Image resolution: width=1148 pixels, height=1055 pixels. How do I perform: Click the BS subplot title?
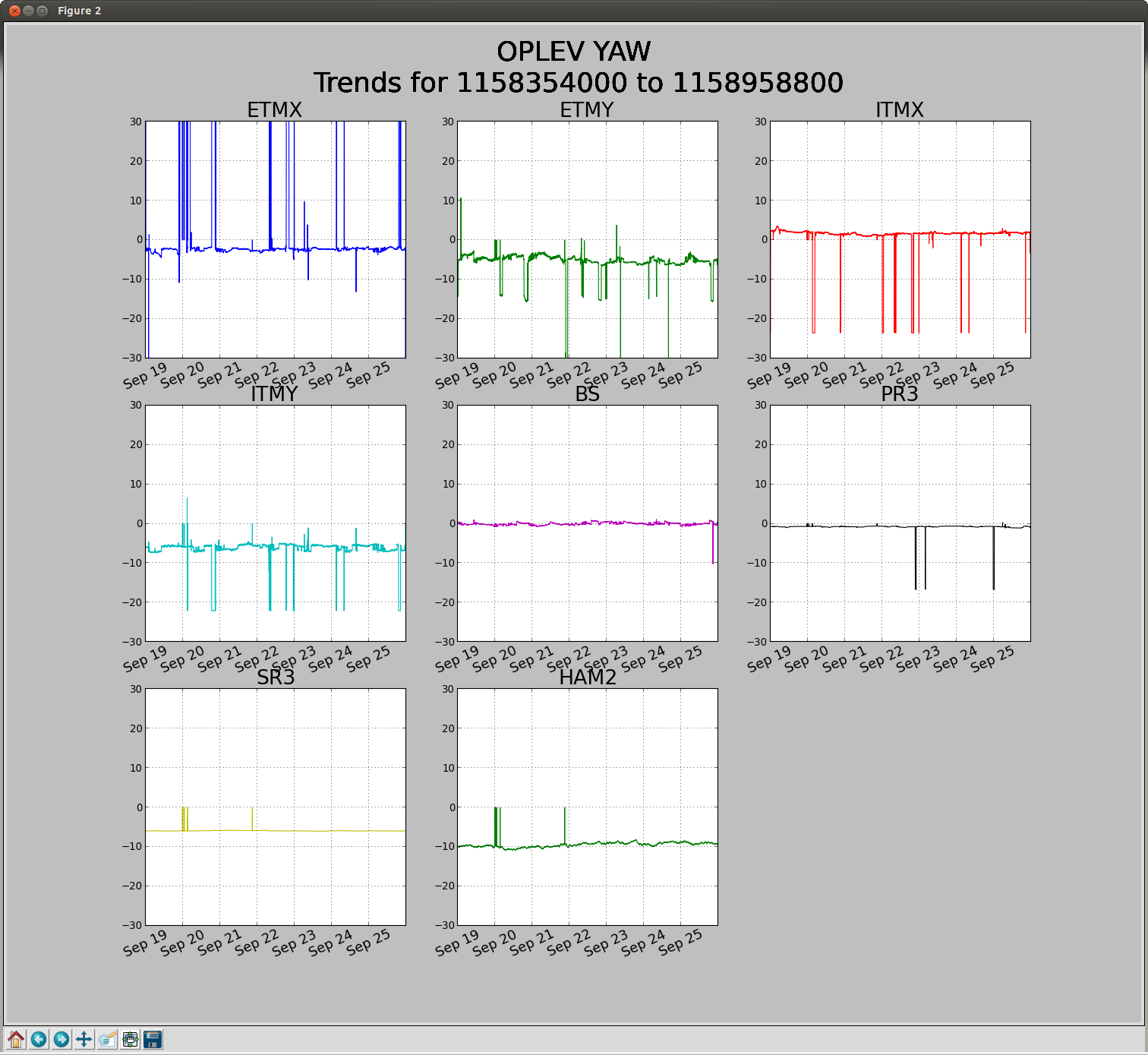587,393
